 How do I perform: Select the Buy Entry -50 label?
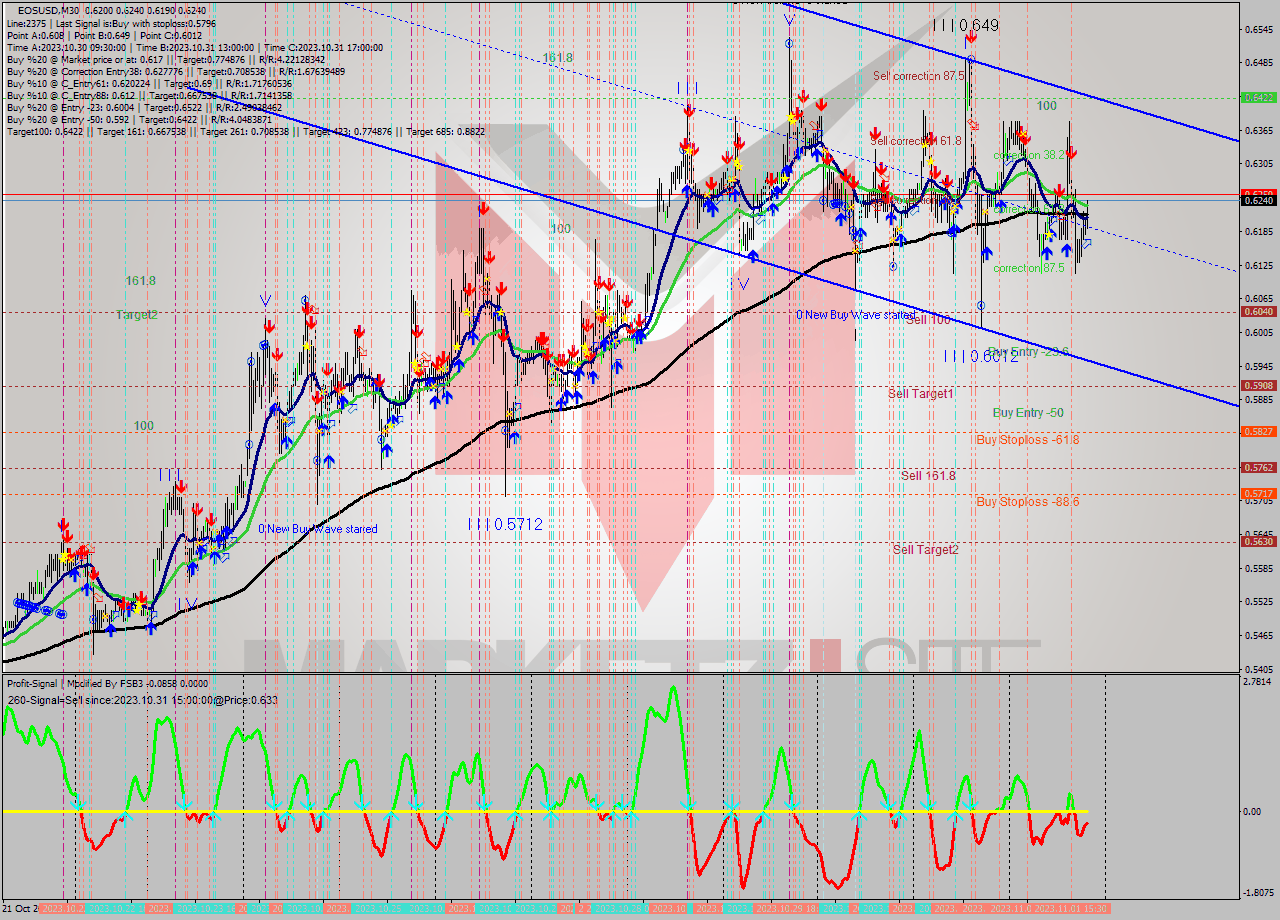1027,413
